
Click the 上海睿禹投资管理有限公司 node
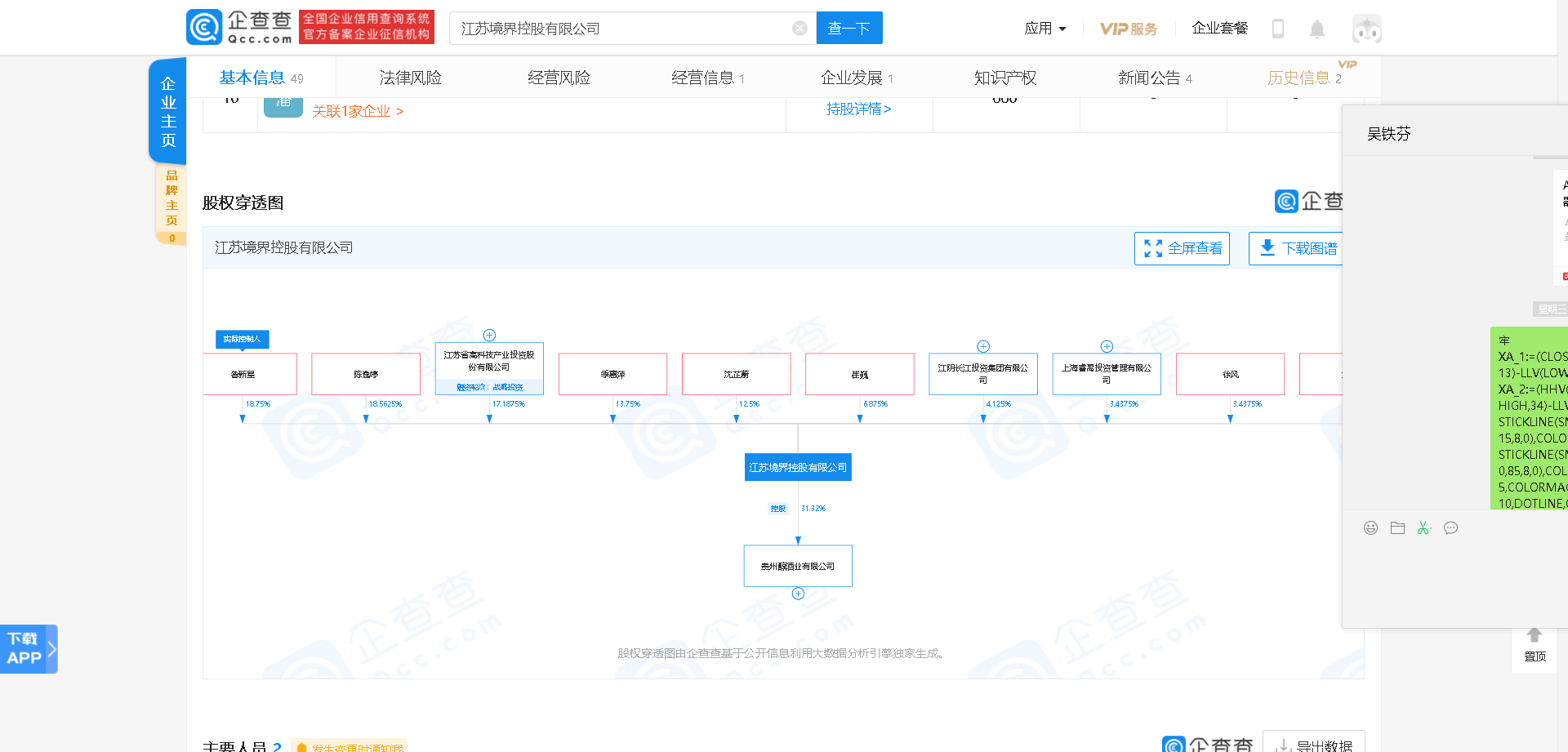[1107, 374]
